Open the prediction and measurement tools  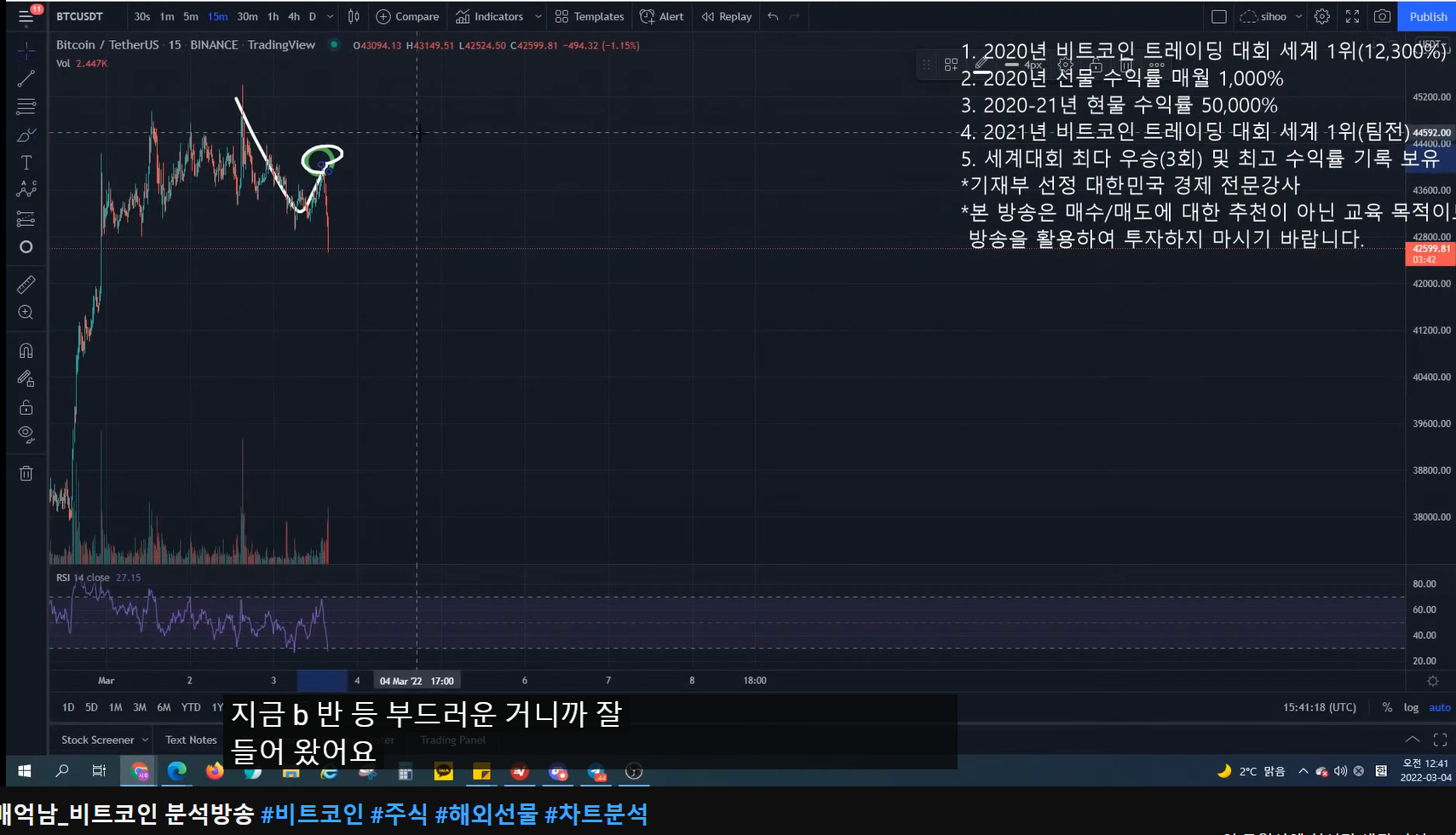[x=26, y=219]
